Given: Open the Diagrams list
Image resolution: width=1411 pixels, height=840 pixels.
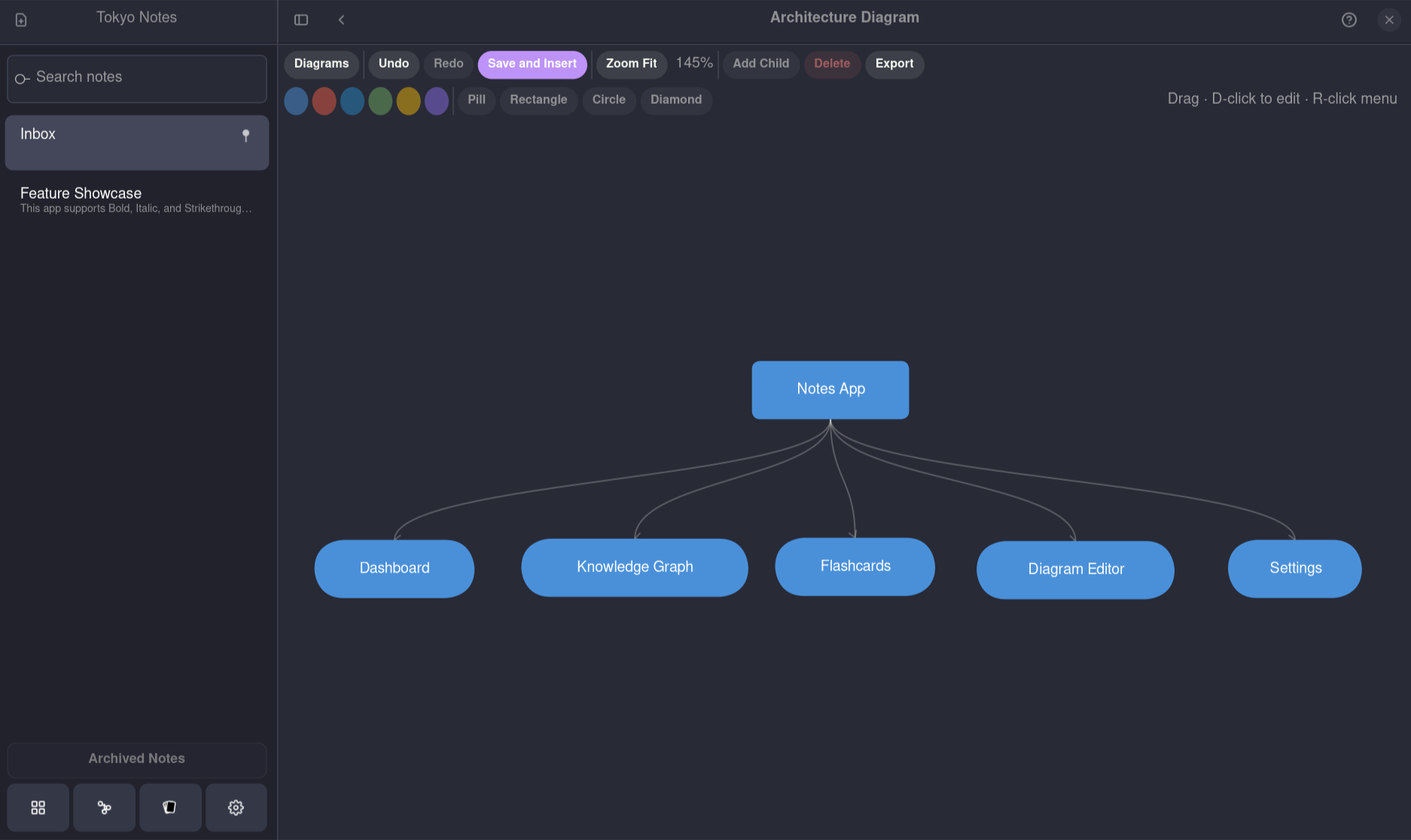Looking at the screenshot, I should tap(322, 64).
